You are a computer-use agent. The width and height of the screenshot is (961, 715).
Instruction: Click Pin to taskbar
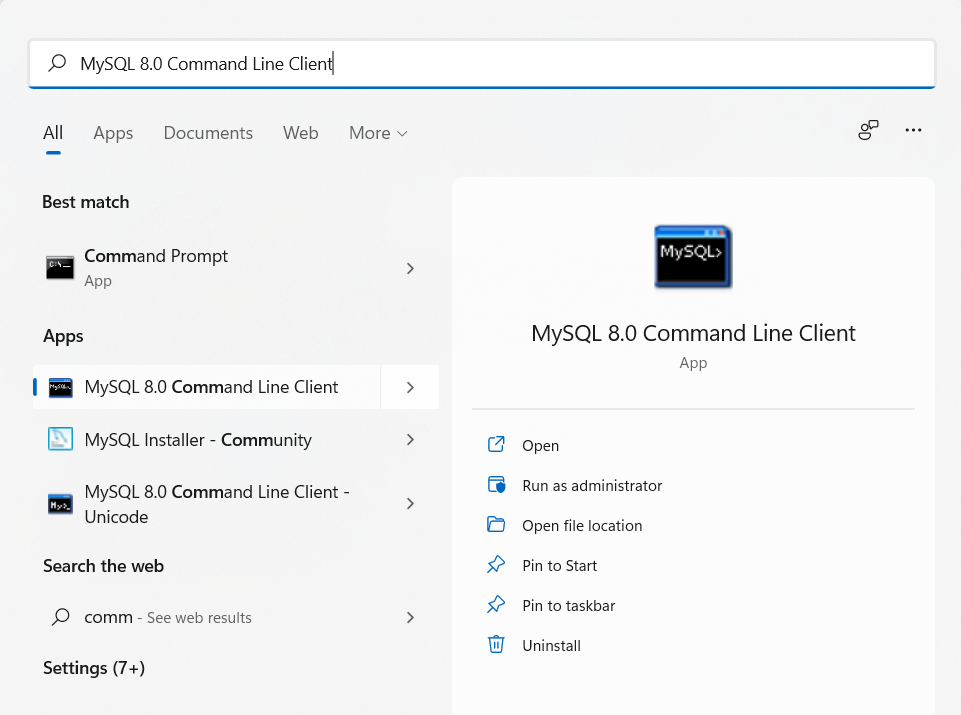click(x=568, y=605)
